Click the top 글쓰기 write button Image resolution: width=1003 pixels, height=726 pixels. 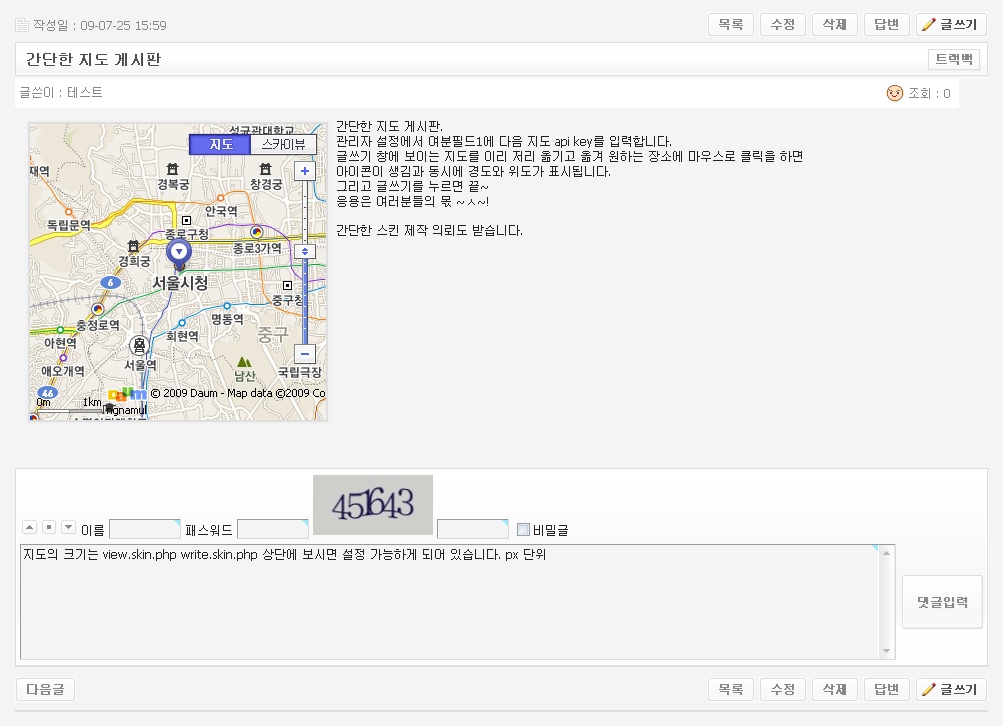[951, 25]
